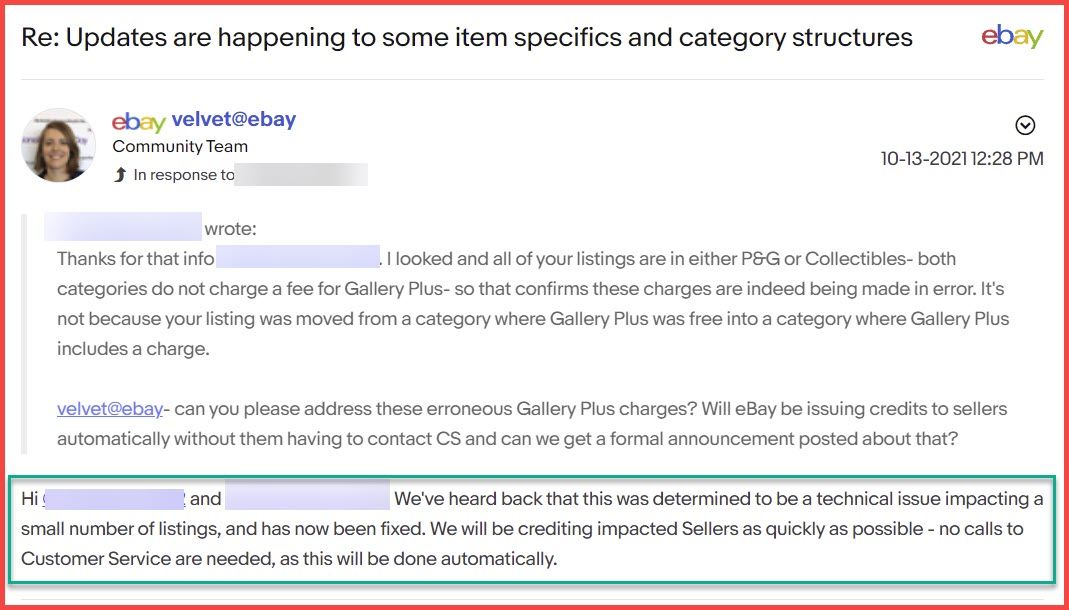Click the blurred mention after 'Thanks for that info'
The height and width of the screenshot is (610, 1069).
[297, 258]
